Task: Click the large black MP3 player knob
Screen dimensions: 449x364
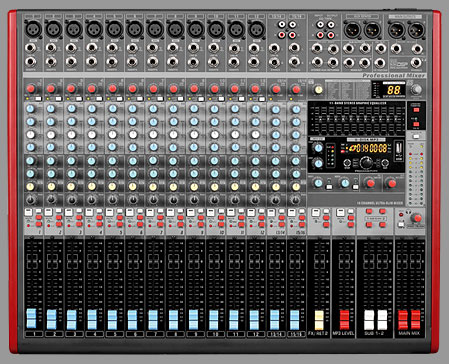Action: point(366,162)
